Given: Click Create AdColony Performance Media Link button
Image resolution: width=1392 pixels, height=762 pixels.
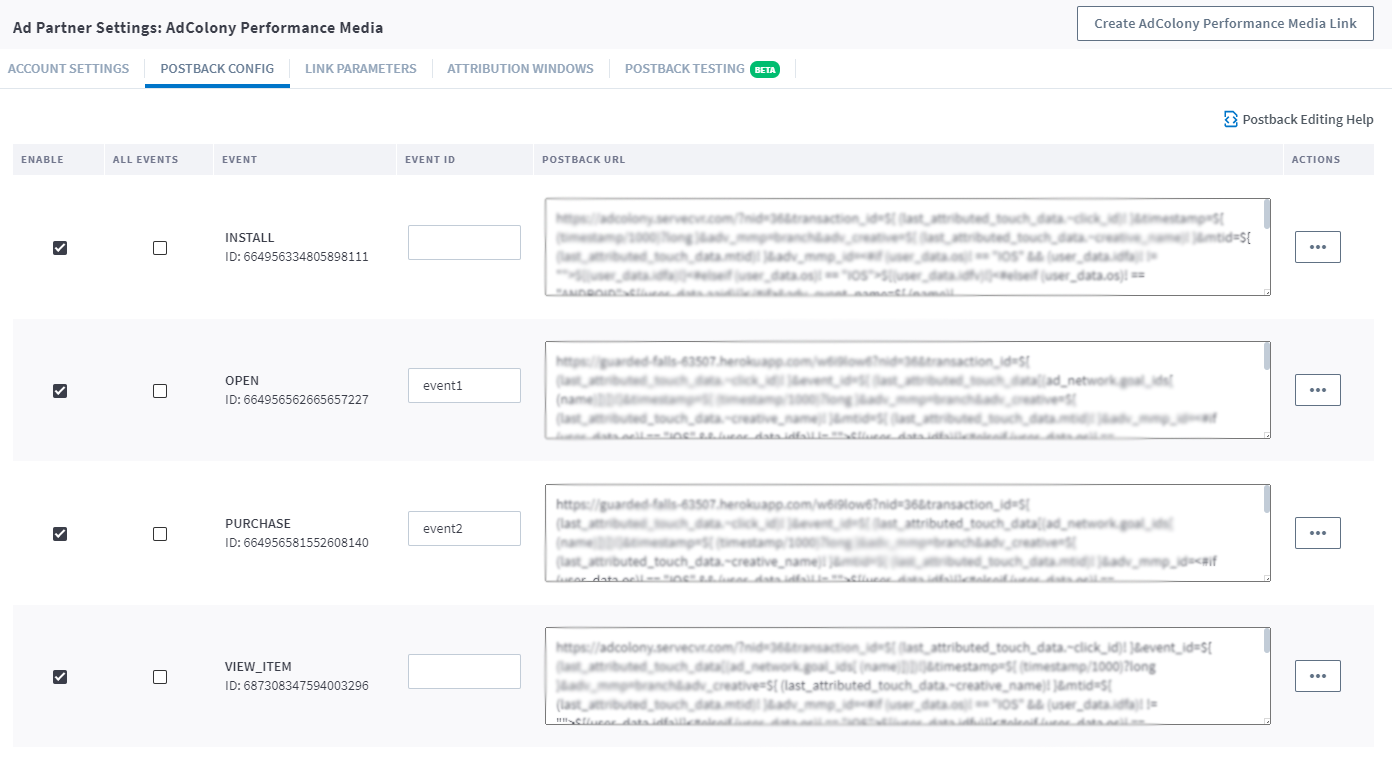Looking at the screenshot, I should tap(1225, 24).
